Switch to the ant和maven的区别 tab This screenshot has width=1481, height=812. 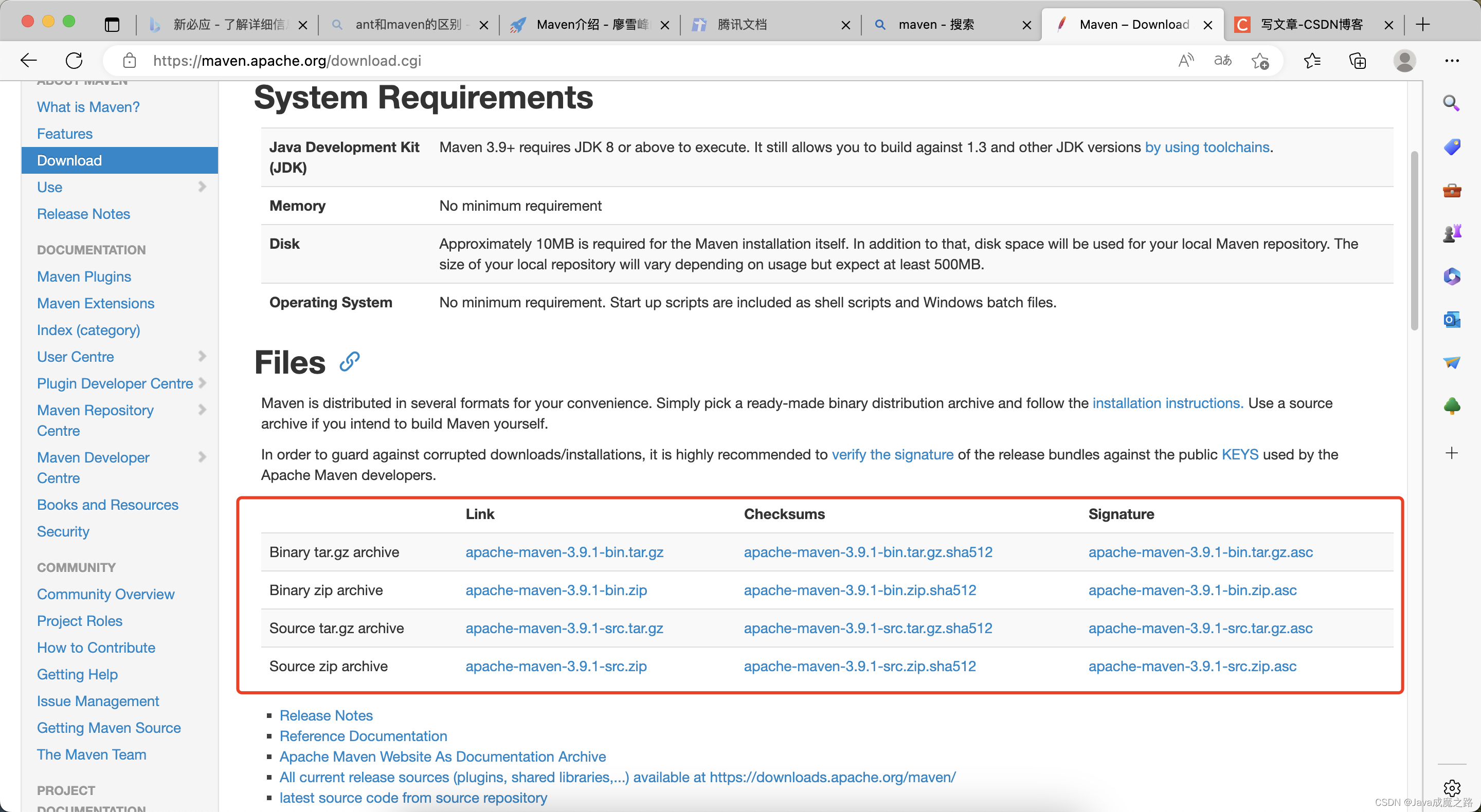point(408,25)
